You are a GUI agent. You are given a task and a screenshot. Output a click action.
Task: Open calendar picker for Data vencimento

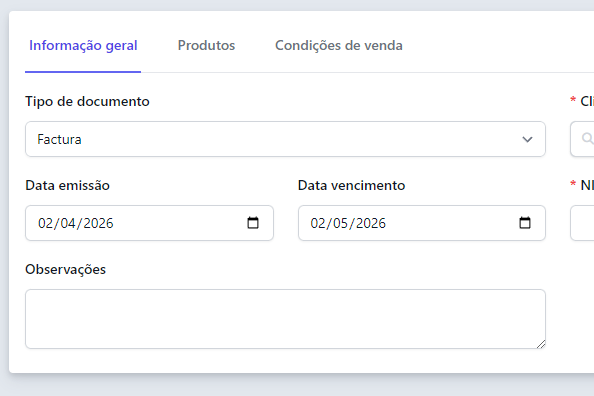(525, 223)
